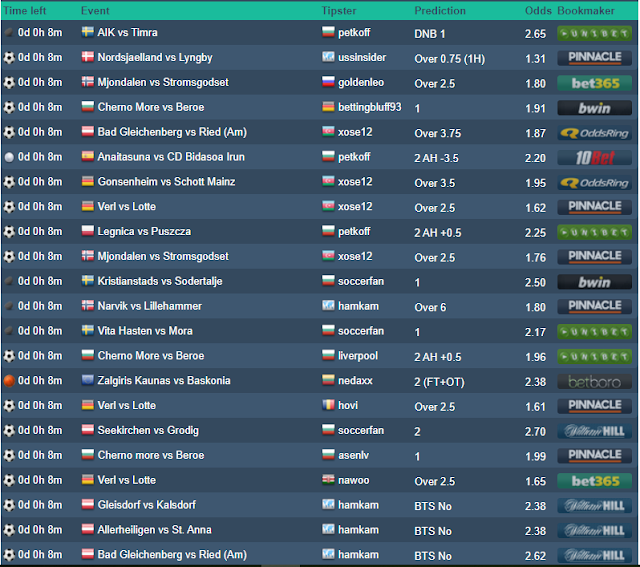The width and height of the screenshot is (640, 567).
Task: Click the Russian flag next to goldenleo
Action: tap(328, 82)
